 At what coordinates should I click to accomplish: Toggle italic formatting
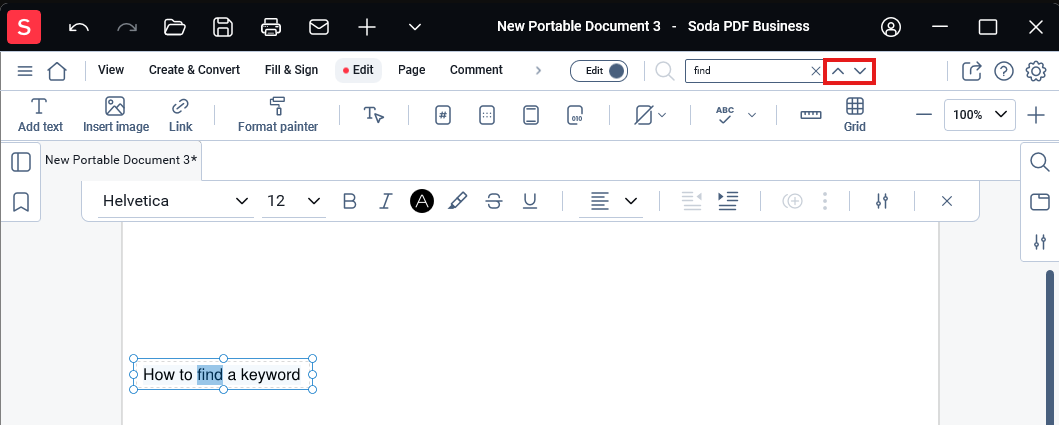[386, 201]
